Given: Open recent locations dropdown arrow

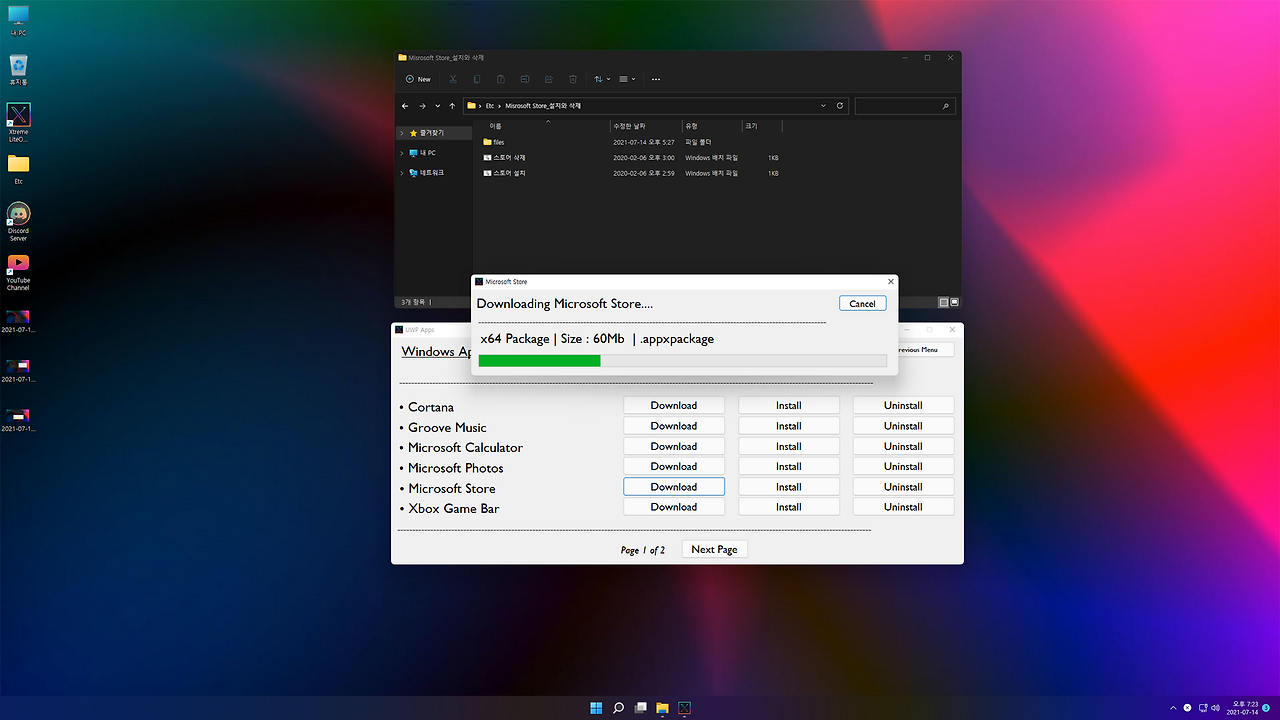Looking at the screenshot, I should 437,105.
